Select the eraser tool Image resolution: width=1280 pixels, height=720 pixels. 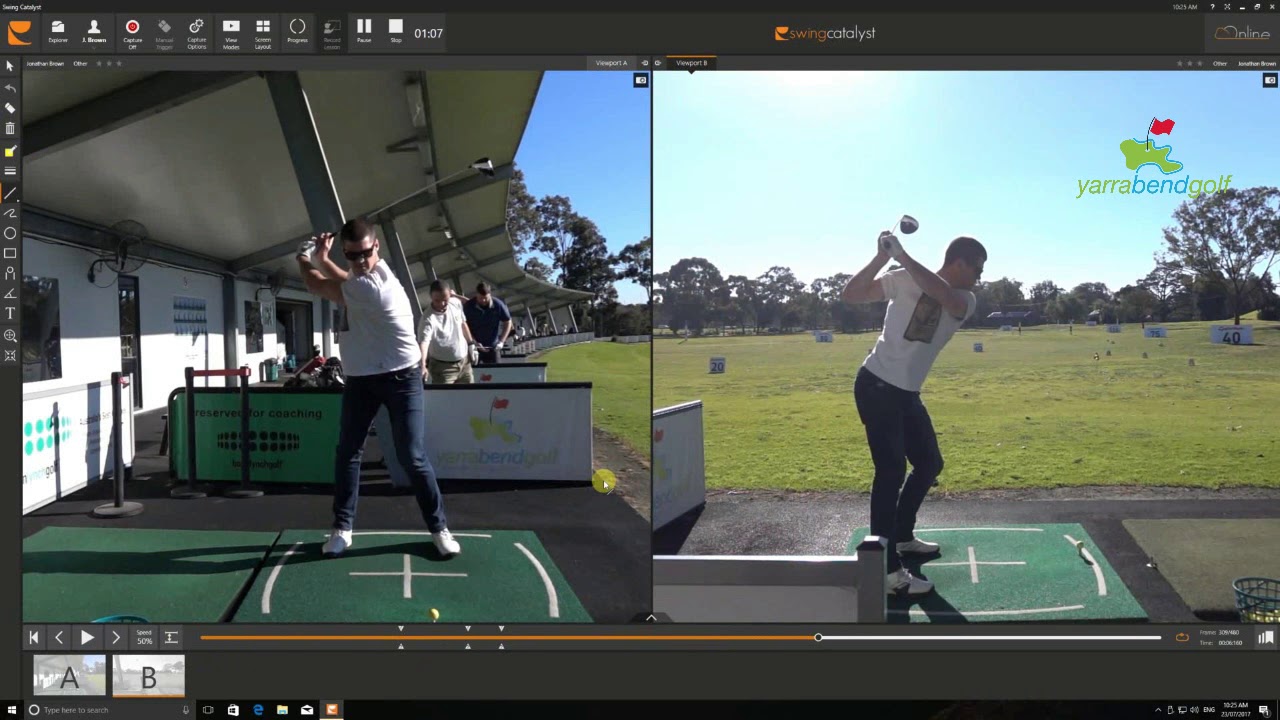[x=10, y=108]
